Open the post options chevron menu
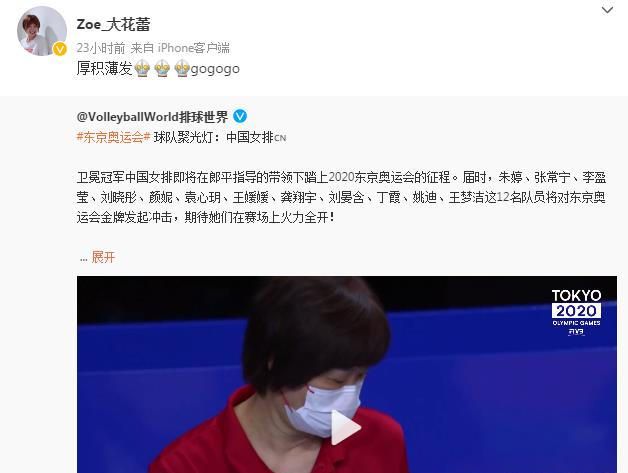The height and width of the screenshot is (473, 628). [607, 10]
